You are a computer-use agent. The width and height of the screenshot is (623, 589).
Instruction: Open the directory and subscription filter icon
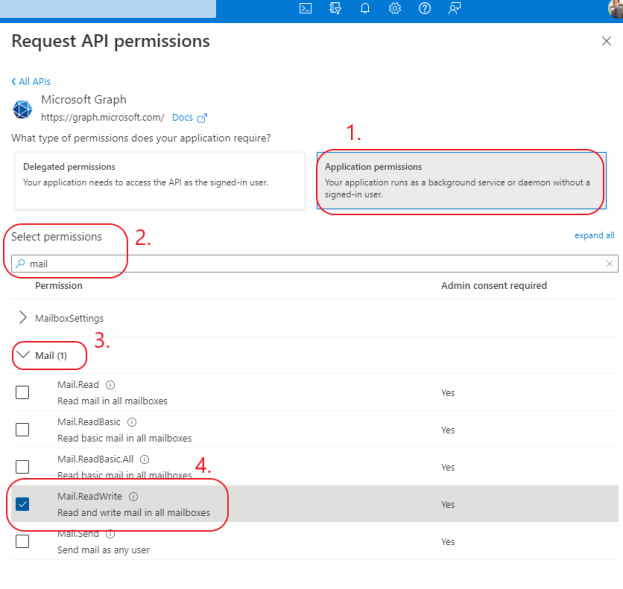(x=335, y=9)
